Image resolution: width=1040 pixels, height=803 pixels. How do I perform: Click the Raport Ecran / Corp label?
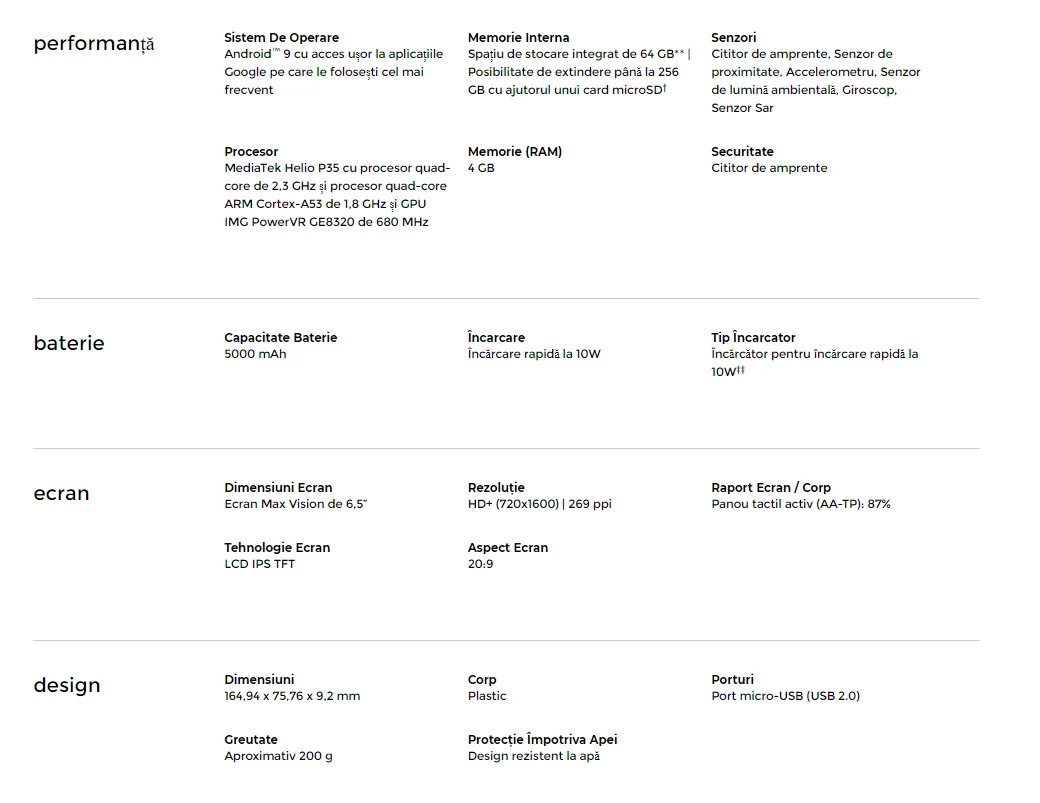pos(771,487)
